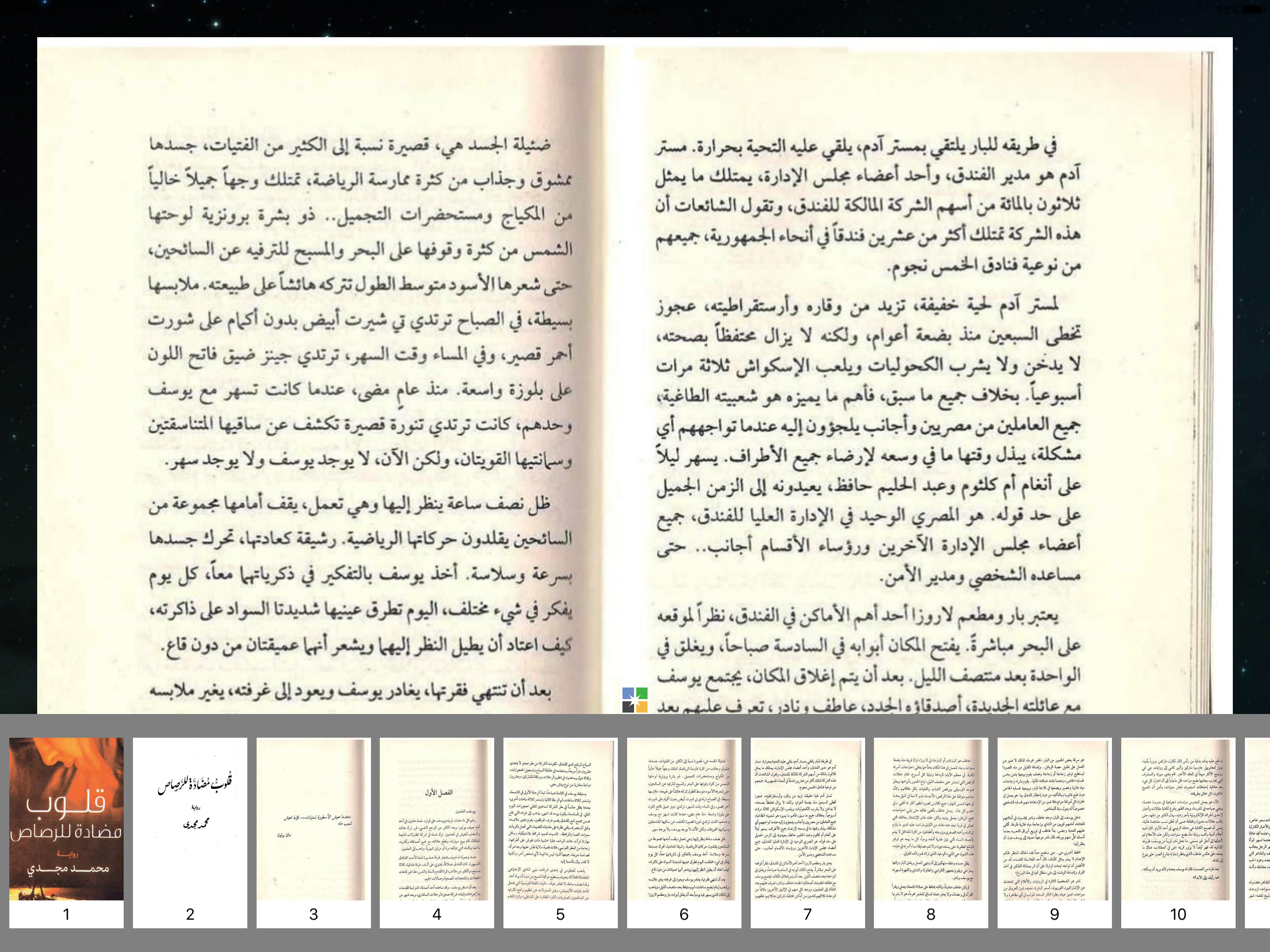Go to page 4 thumbnail
This screenshot has width=1270, height=952.
click(x=437, y=832)
